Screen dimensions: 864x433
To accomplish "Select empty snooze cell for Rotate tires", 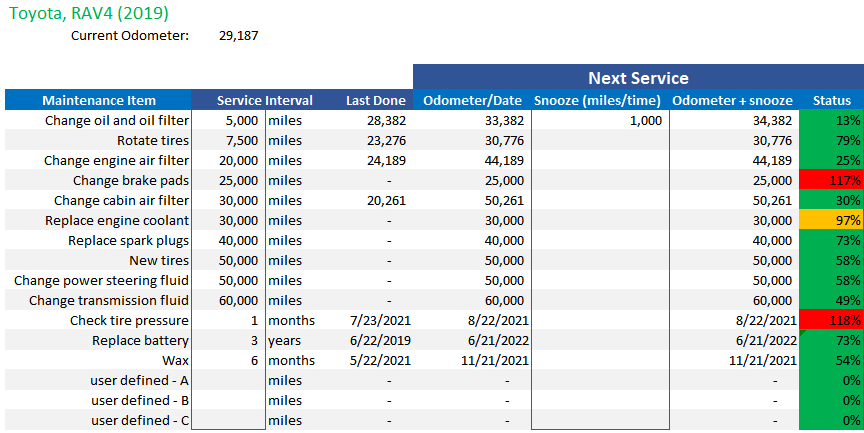I will tap(599, 140).
